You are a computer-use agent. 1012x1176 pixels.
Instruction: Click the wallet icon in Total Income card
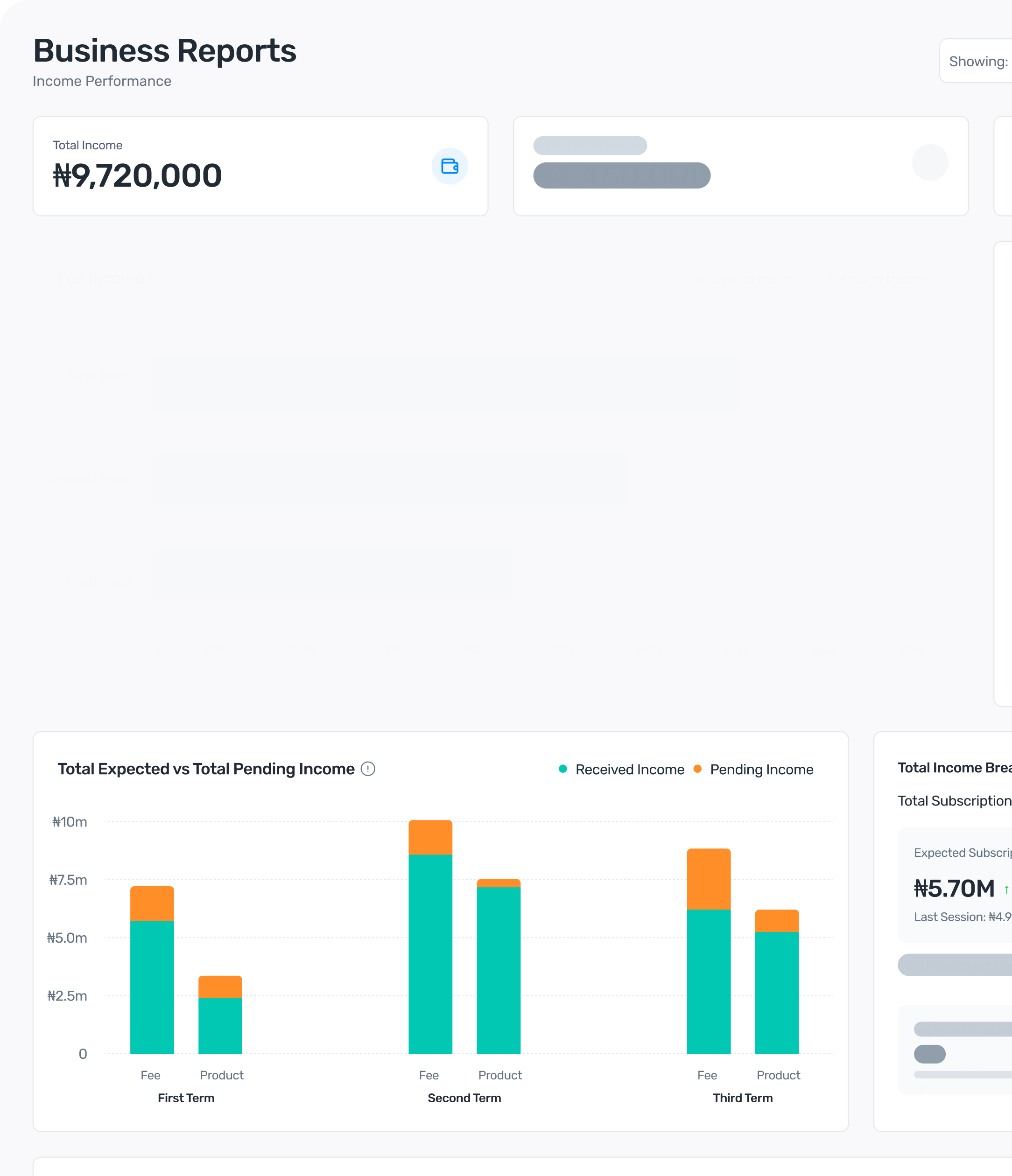[450, 166]
